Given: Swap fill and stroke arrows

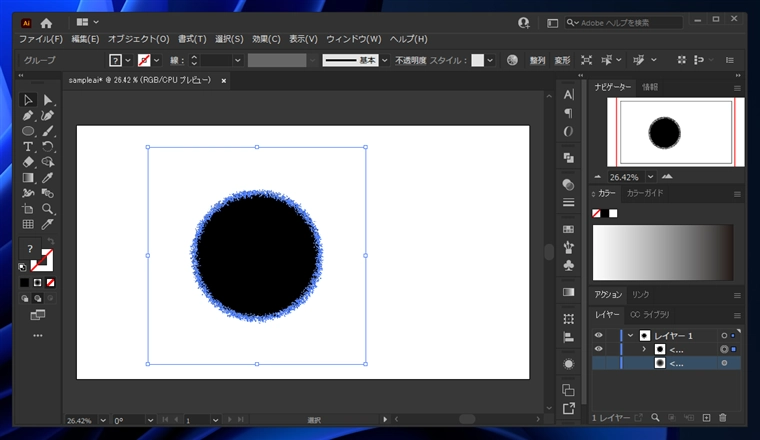Looking at the screenshot, I should [x=50, y=241].
